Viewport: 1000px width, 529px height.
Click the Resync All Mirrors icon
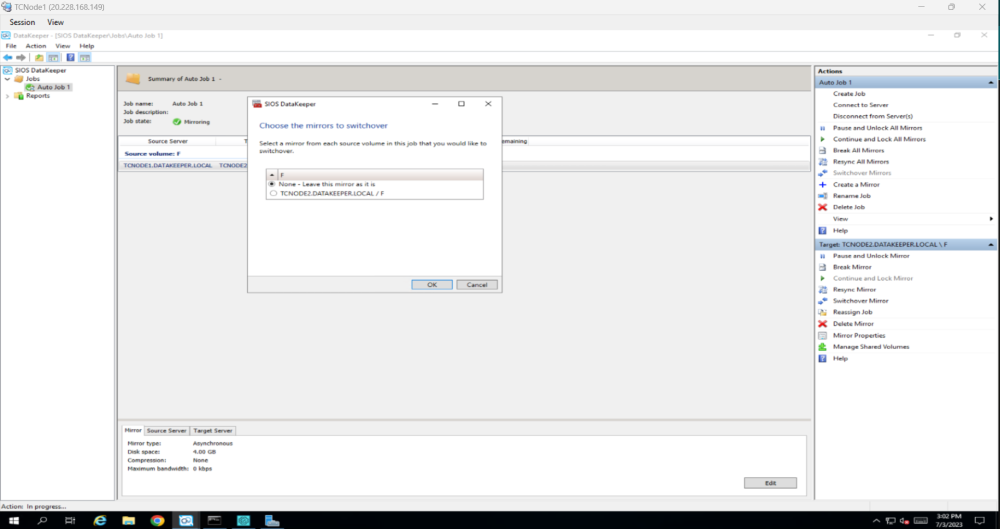pyautogui.click(x=823, y=162)
